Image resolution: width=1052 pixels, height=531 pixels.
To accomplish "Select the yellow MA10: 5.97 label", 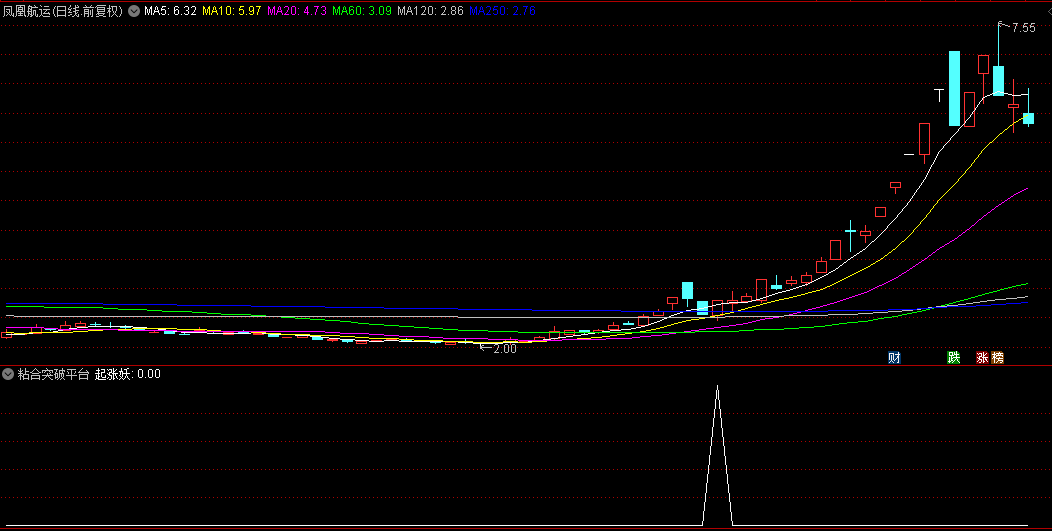I will 232,12.
